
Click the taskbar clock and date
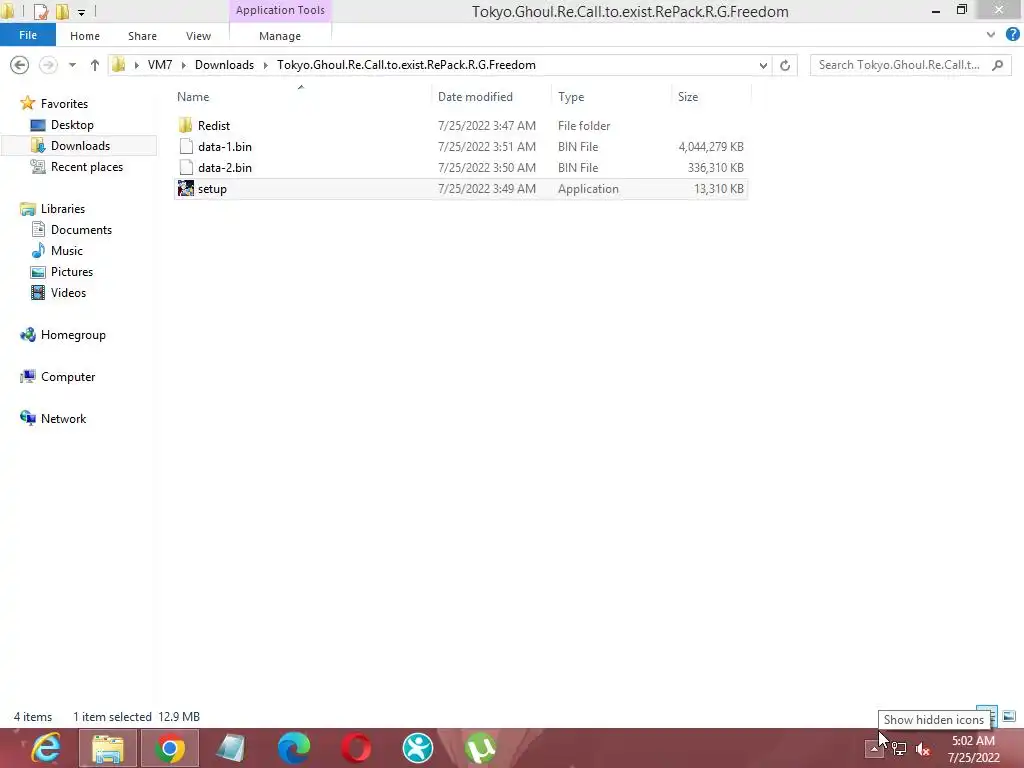point(974,749)
